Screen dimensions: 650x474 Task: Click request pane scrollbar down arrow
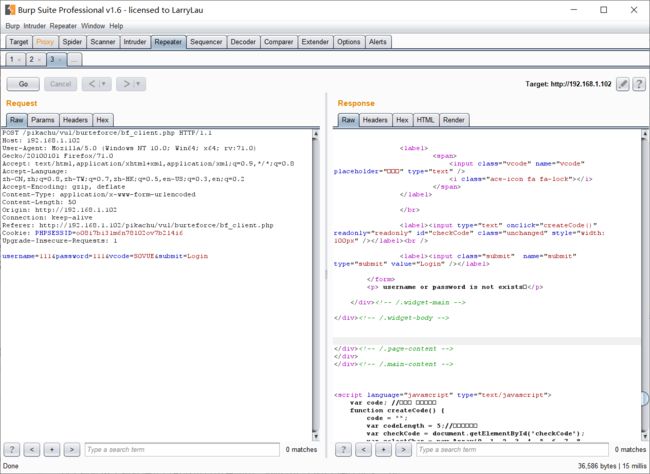[315, 436]
